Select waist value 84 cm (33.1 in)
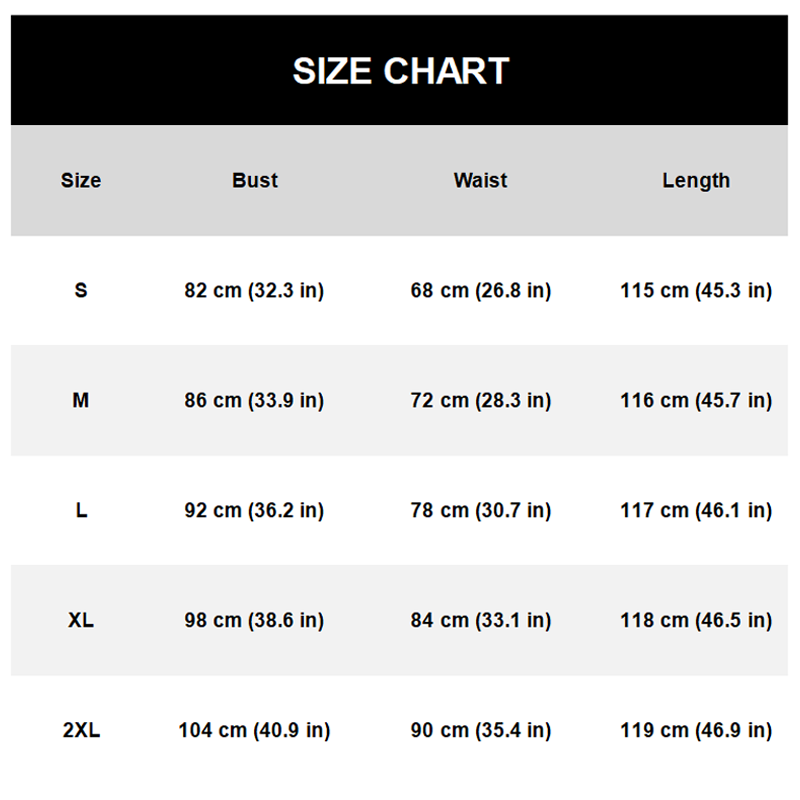The width and height of the screenshot is (800, 800). (x=480, y=621)
